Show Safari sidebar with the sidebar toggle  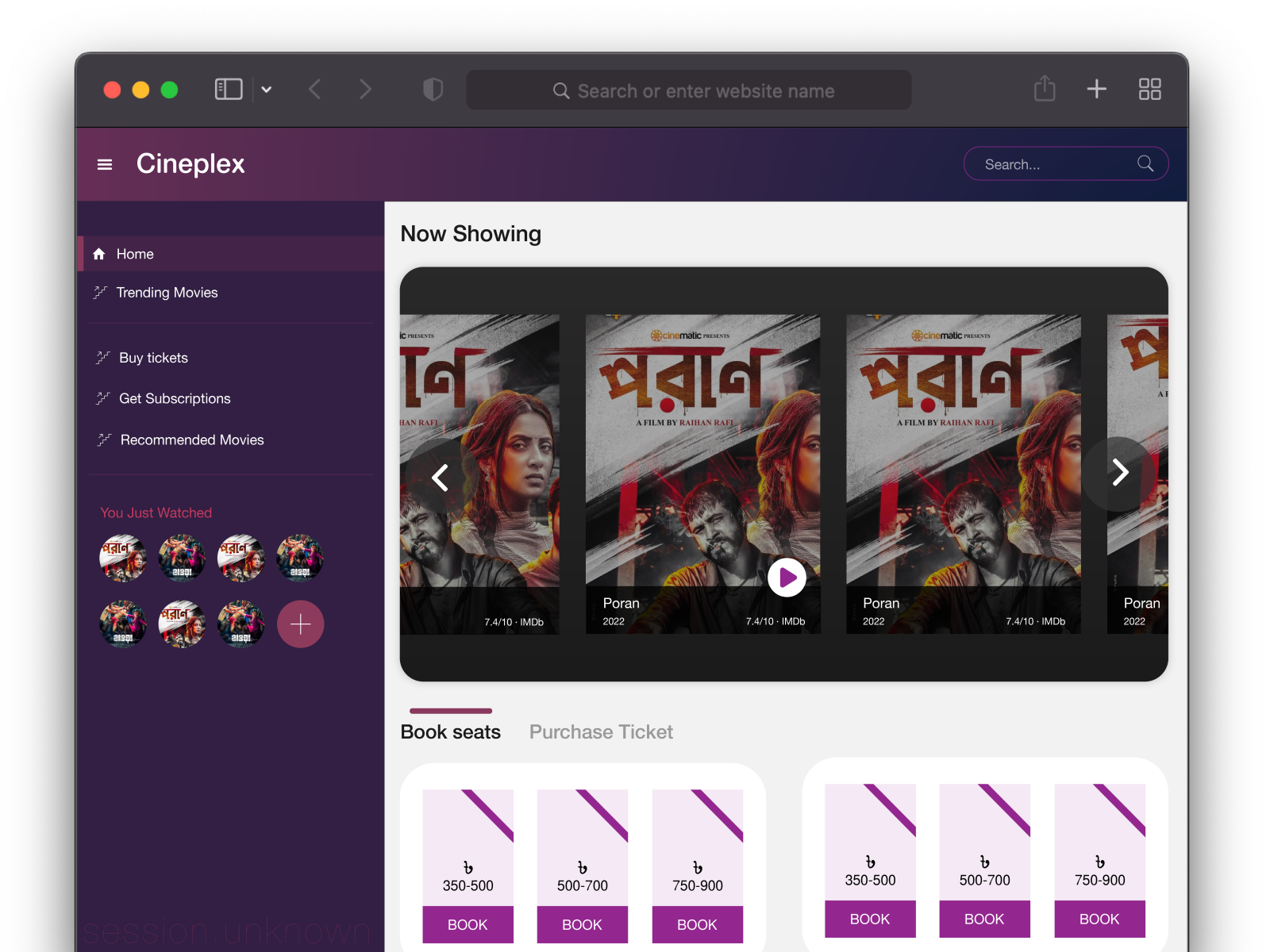click(x=228, y=89)
